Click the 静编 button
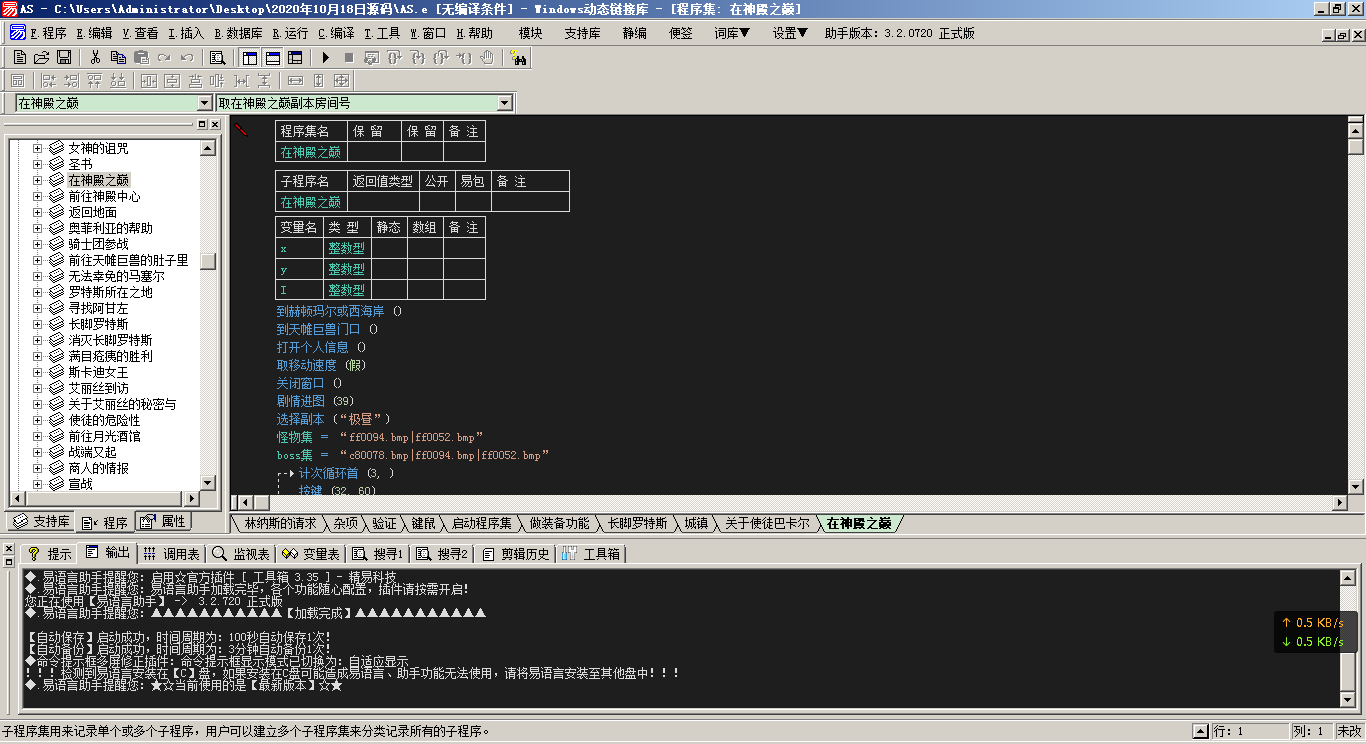The width and height of the screenshot is (1366, 744). coord(634,33)
